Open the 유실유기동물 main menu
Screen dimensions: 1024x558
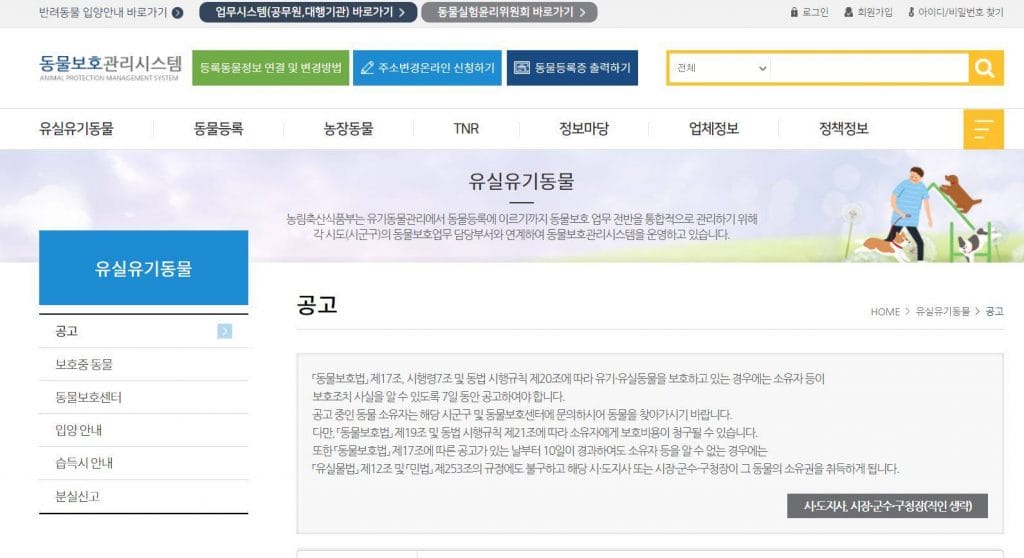click(x=76, y=129)
